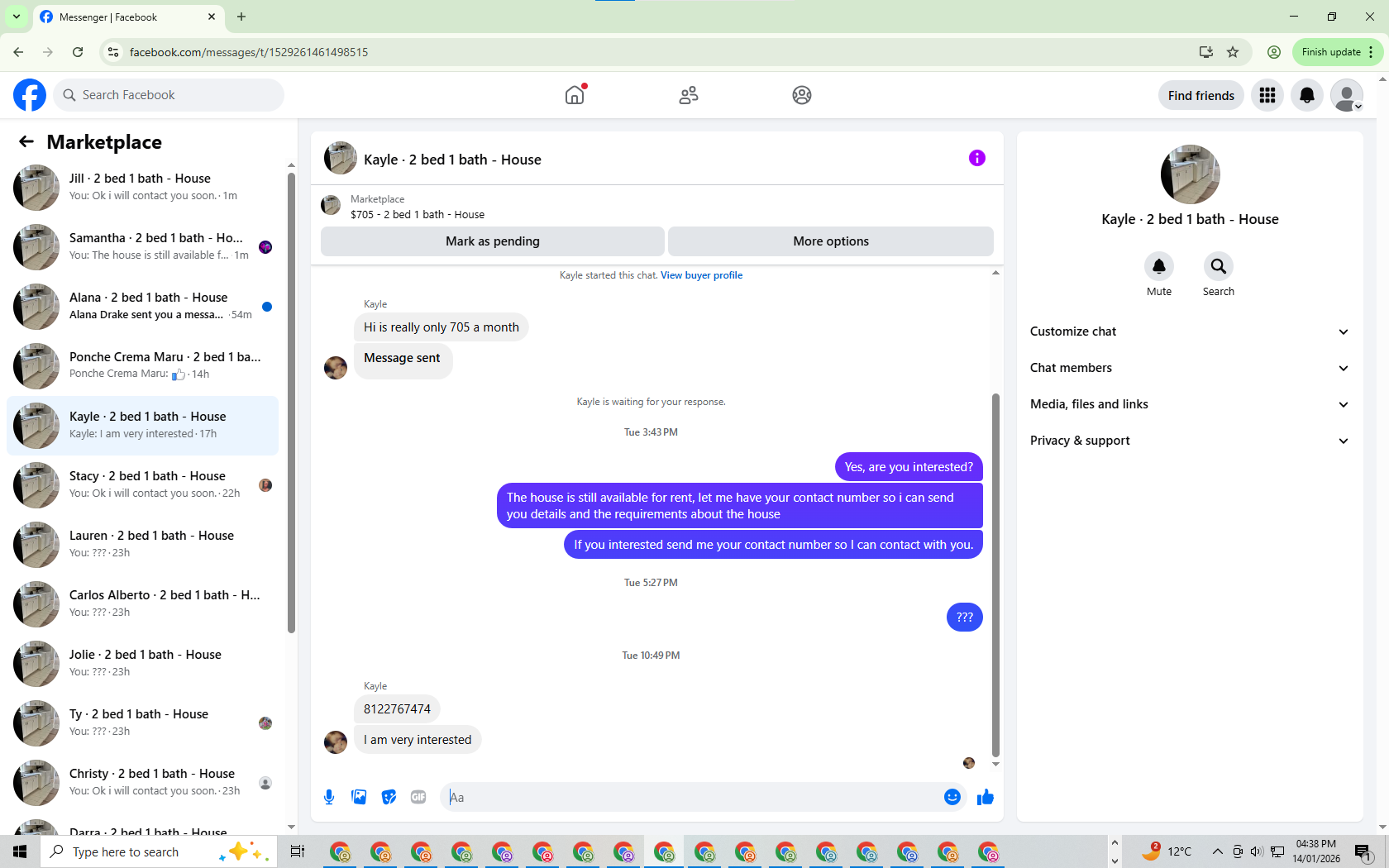Viewport: 1389px width, 868px height.
Task: Open Stacy's house conversation
Action: [142, 485]
